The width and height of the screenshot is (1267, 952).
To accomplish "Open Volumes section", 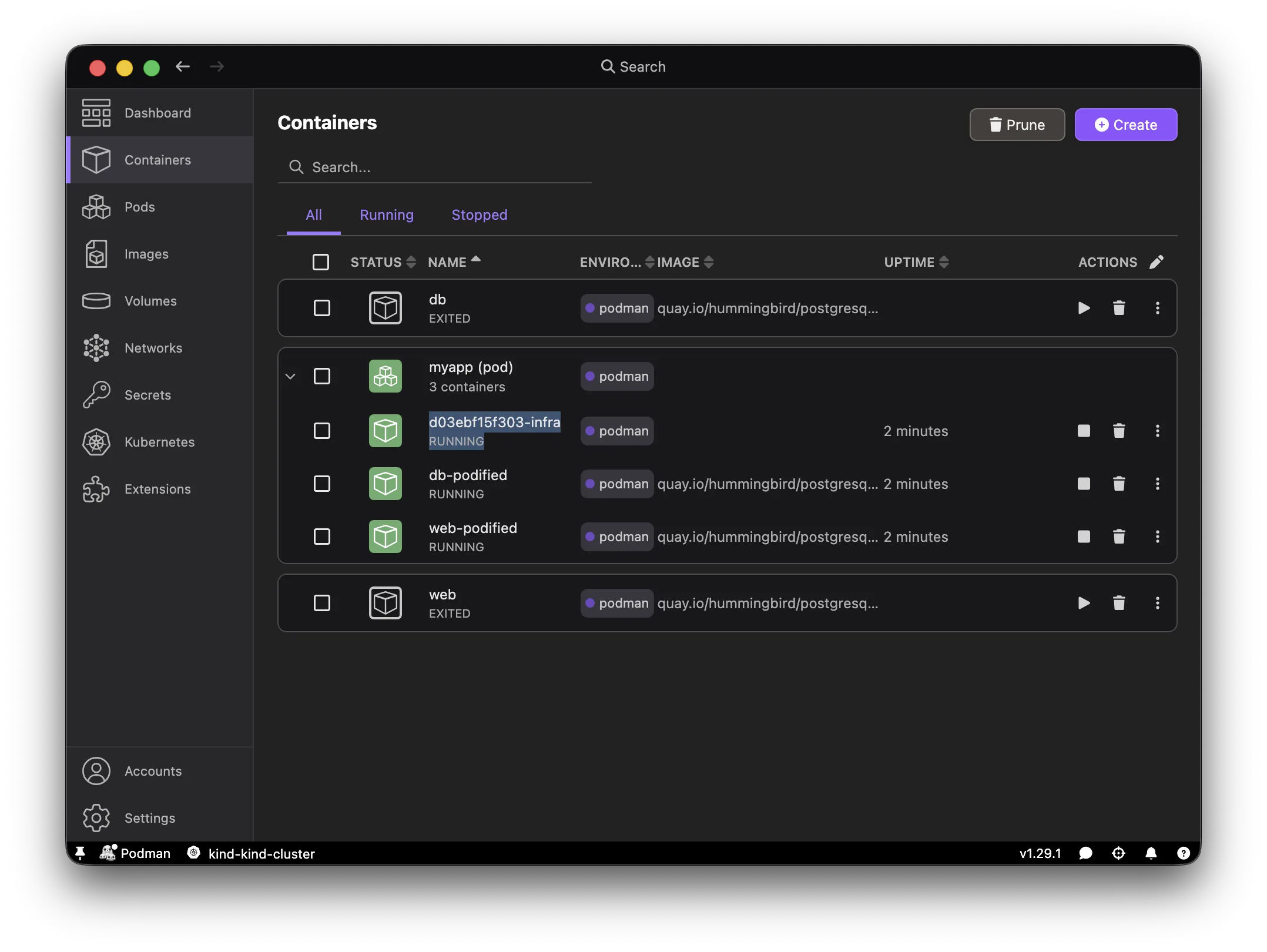I will pyautogui.click(x=159, y=301).
